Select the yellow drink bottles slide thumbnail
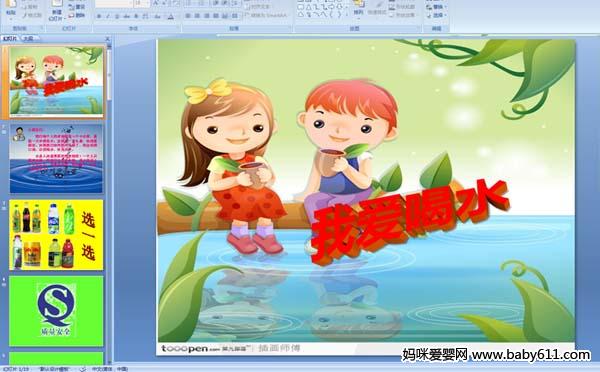600x372 pixels. [56, 235]
